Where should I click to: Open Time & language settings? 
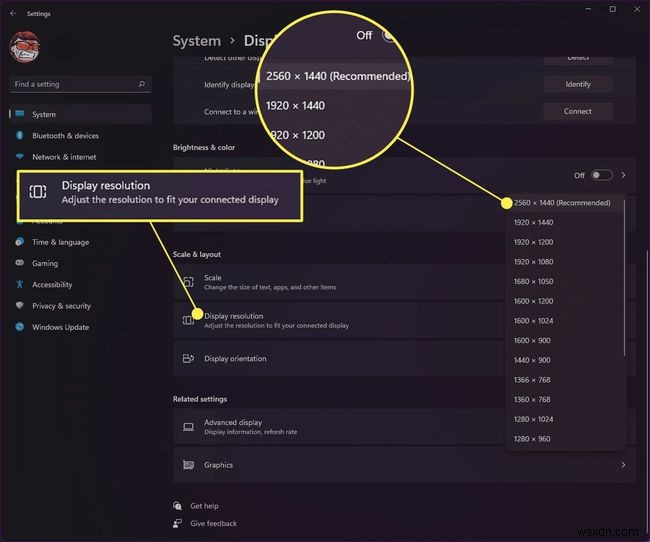point(61,242)
